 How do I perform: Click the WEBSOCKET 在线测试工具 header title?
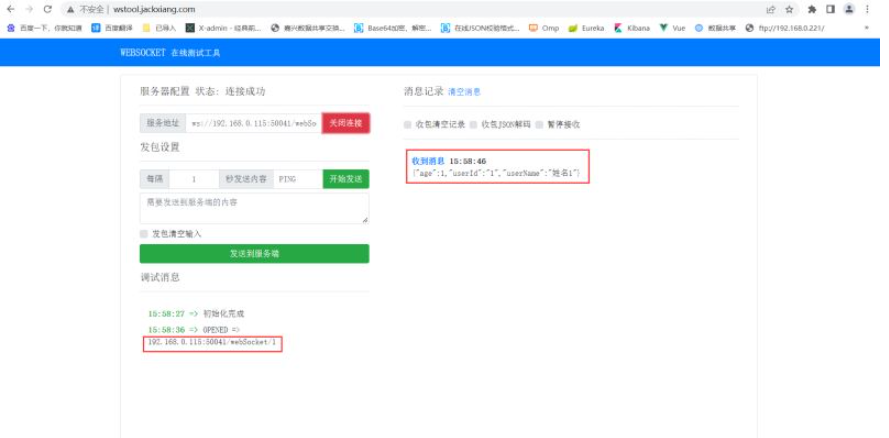[170, 53]
